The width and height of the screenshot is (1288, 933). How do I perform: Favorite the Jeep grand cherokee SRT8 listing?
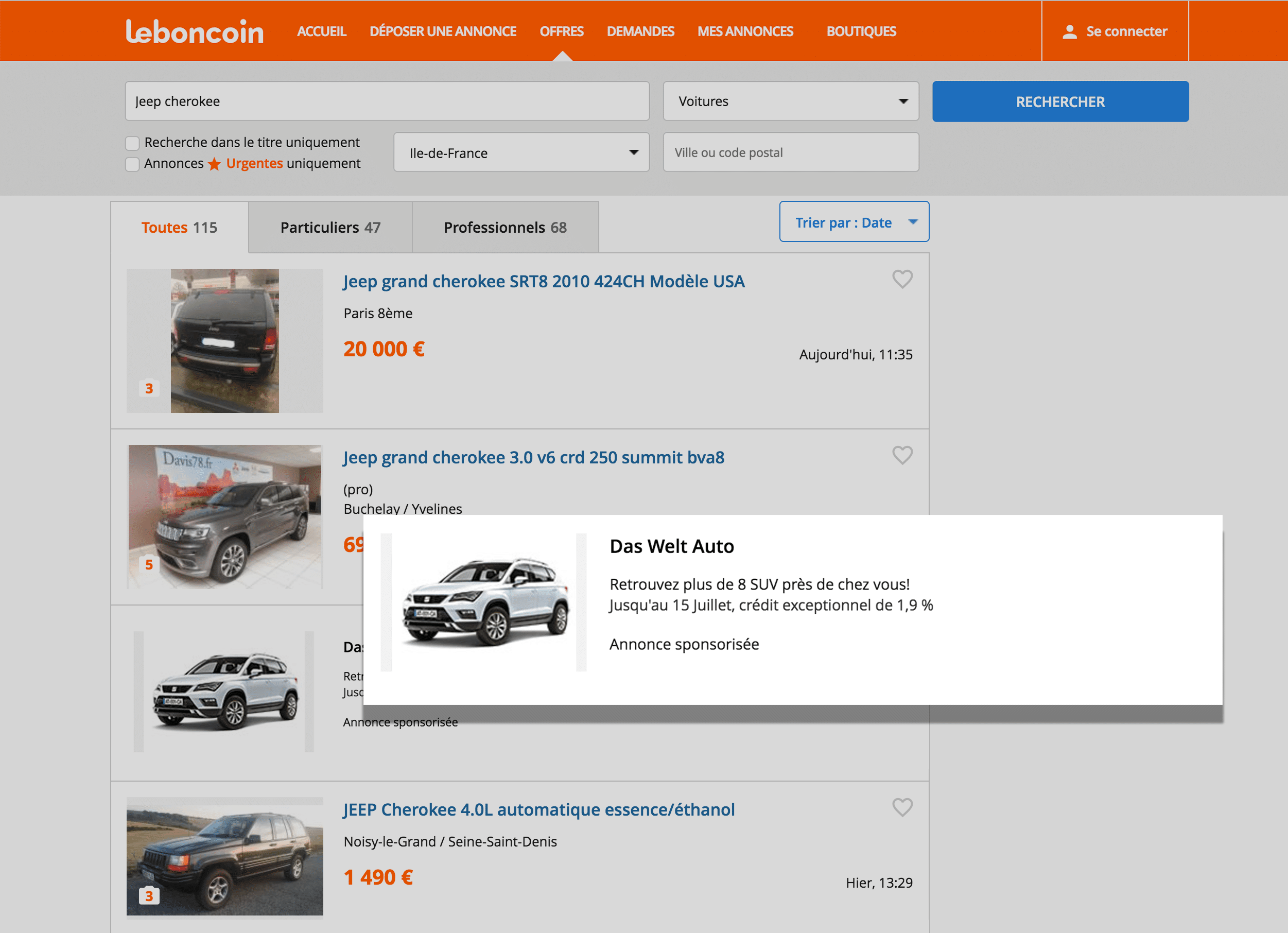click(902, 279)
